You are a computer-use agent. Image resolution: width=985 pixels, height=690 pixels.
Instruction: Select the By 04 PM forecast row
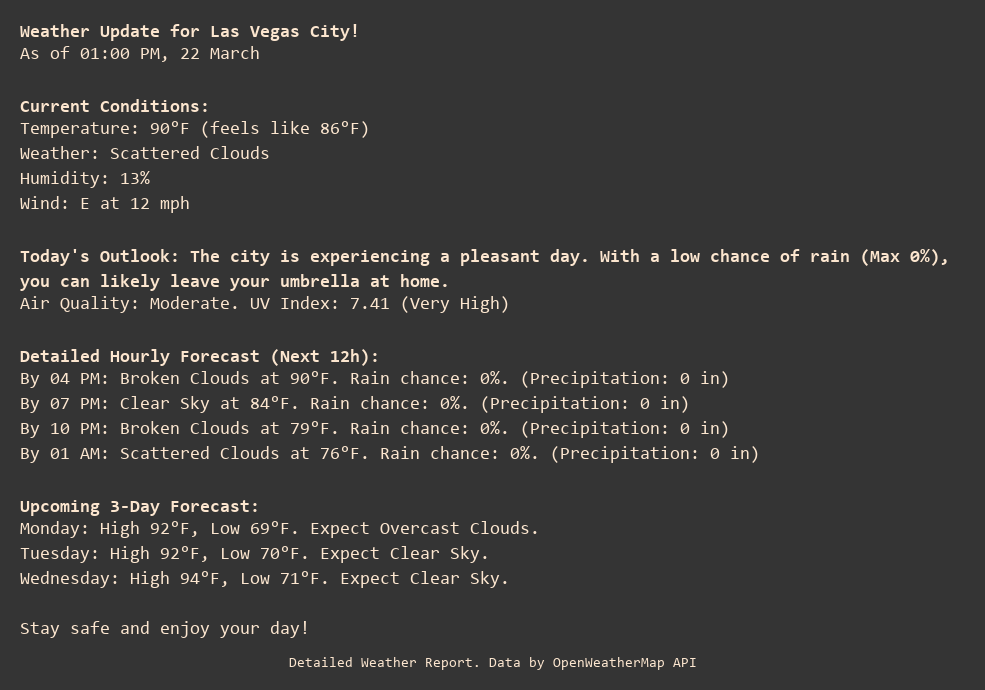(x=374, y=378)
